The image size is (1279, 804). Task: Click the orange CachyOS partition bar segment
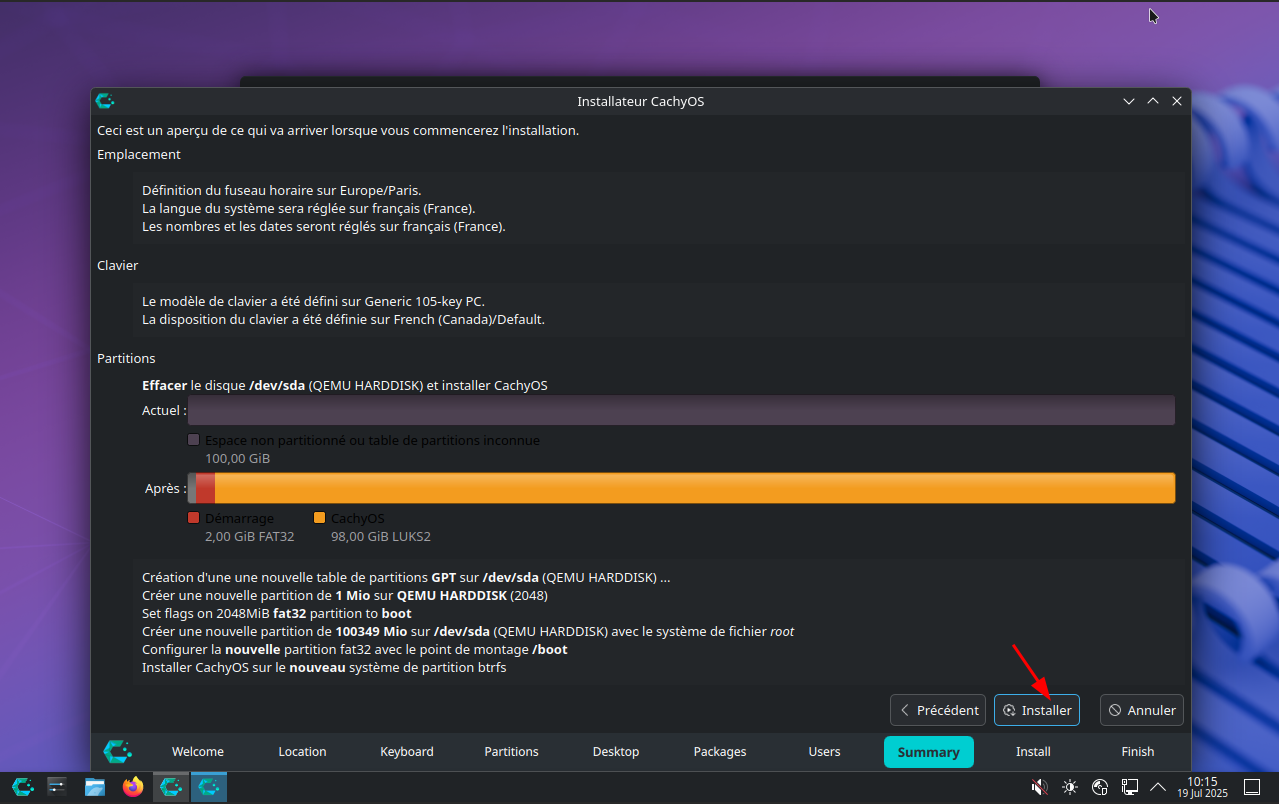click(x=694, y=488)
